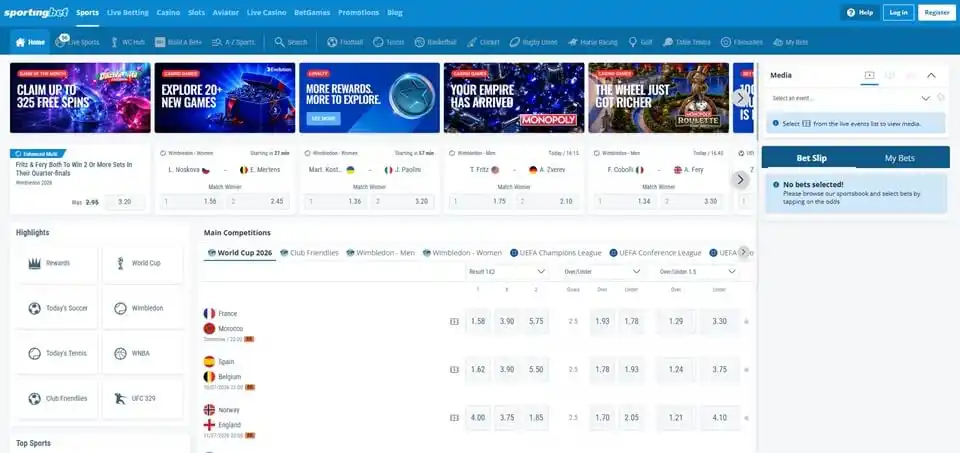The width and height of the screenshot is (960, 453).
Task: Open Build A Bet+ in sports bar
Action: pos(178,42)
